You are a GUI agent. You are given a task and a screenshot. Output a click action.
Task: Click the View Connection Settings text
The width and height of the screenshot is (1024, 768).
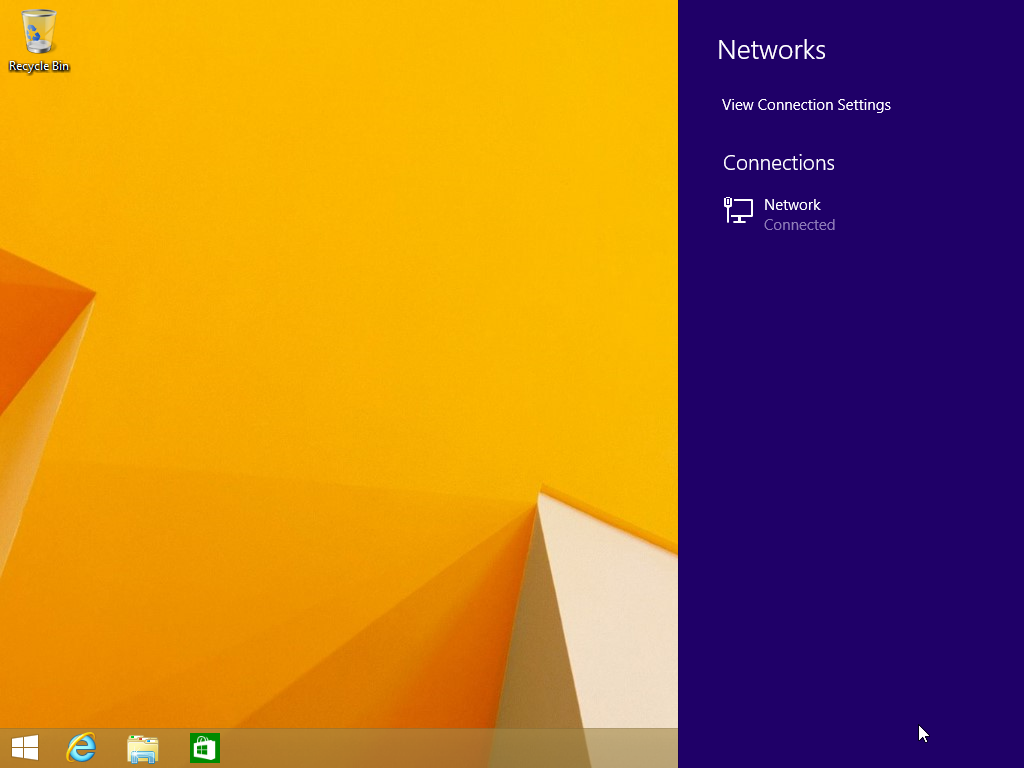click(x=806, y=104)
